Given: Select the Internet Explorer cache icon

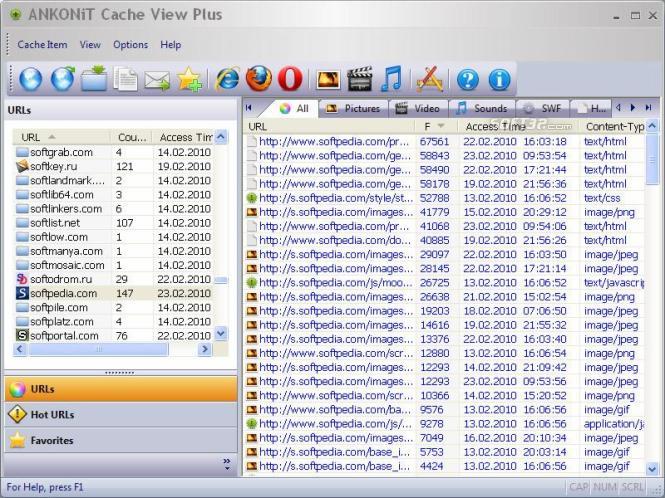Looking at the screenshot, I should click(227, 79).
